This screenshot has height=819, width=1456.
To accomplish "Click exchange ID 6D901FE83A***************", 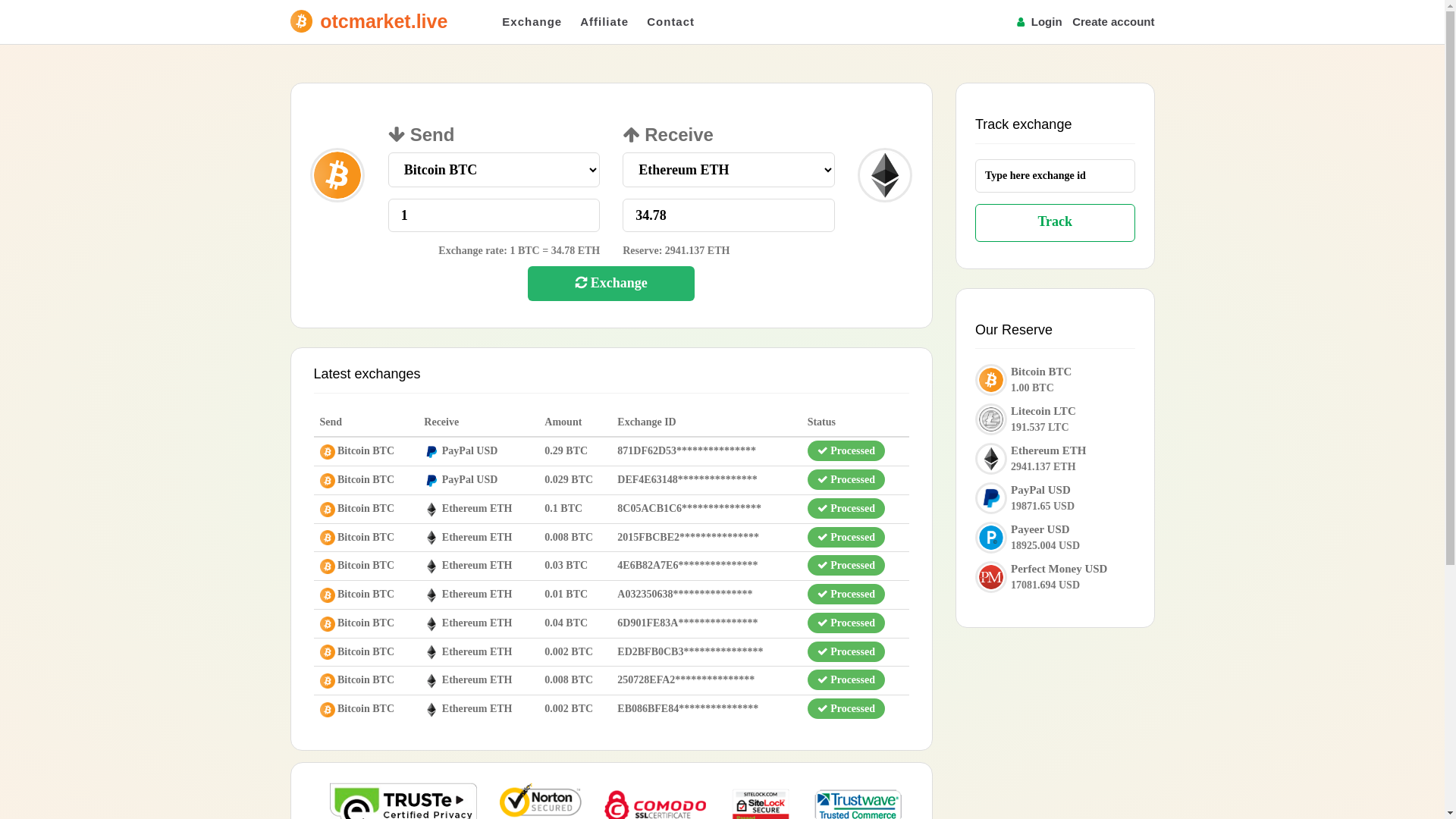I will click(688, 623).
